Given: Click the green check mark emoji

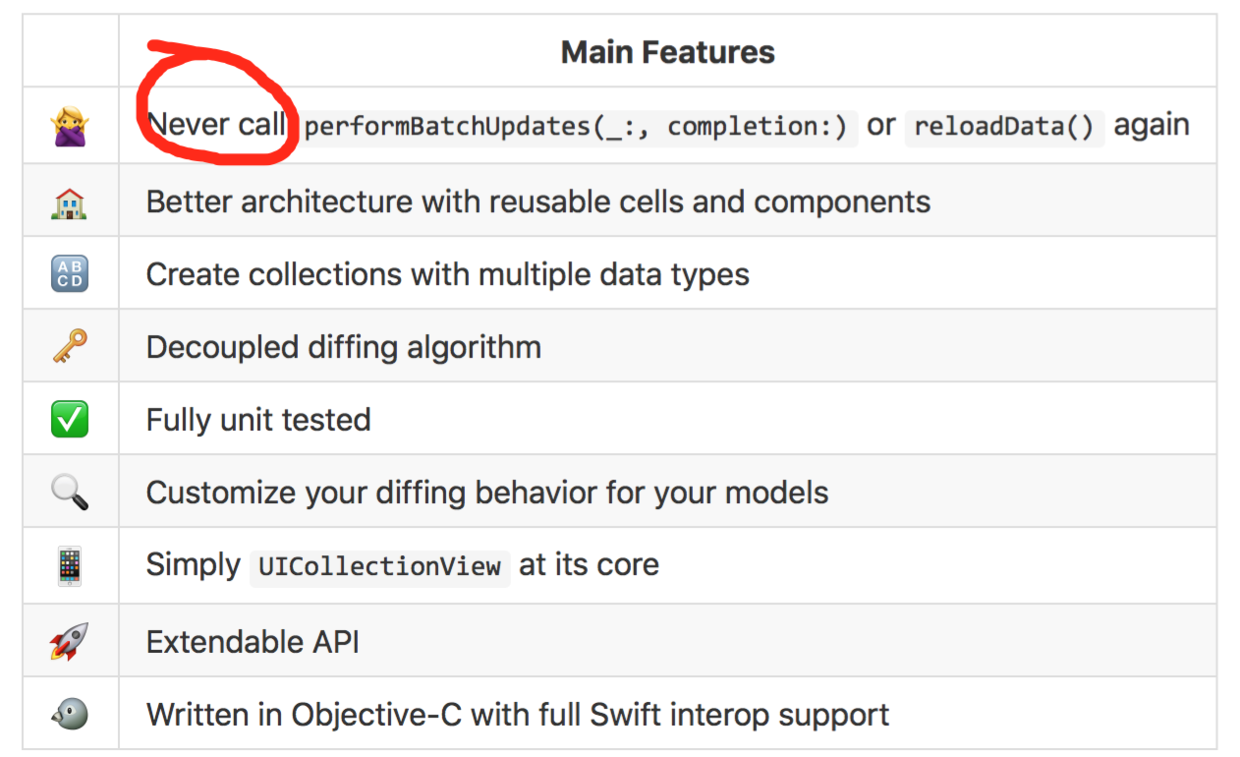Looking at the screenshot, I should coord(70,420).
